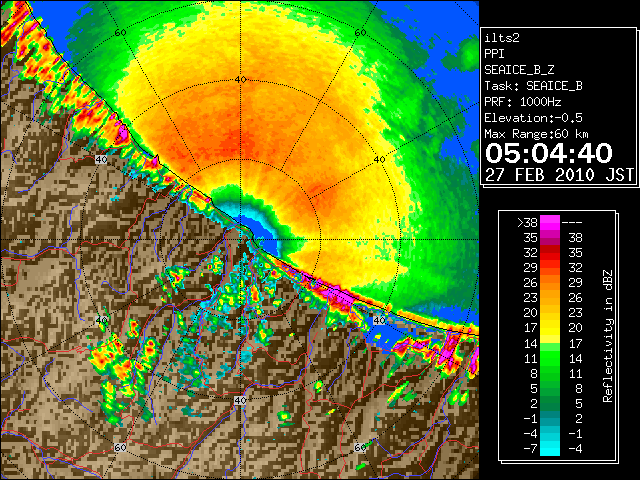Click the 'PRF: 1000Hz' value
640x480 pixels.
tap(523, 102)
